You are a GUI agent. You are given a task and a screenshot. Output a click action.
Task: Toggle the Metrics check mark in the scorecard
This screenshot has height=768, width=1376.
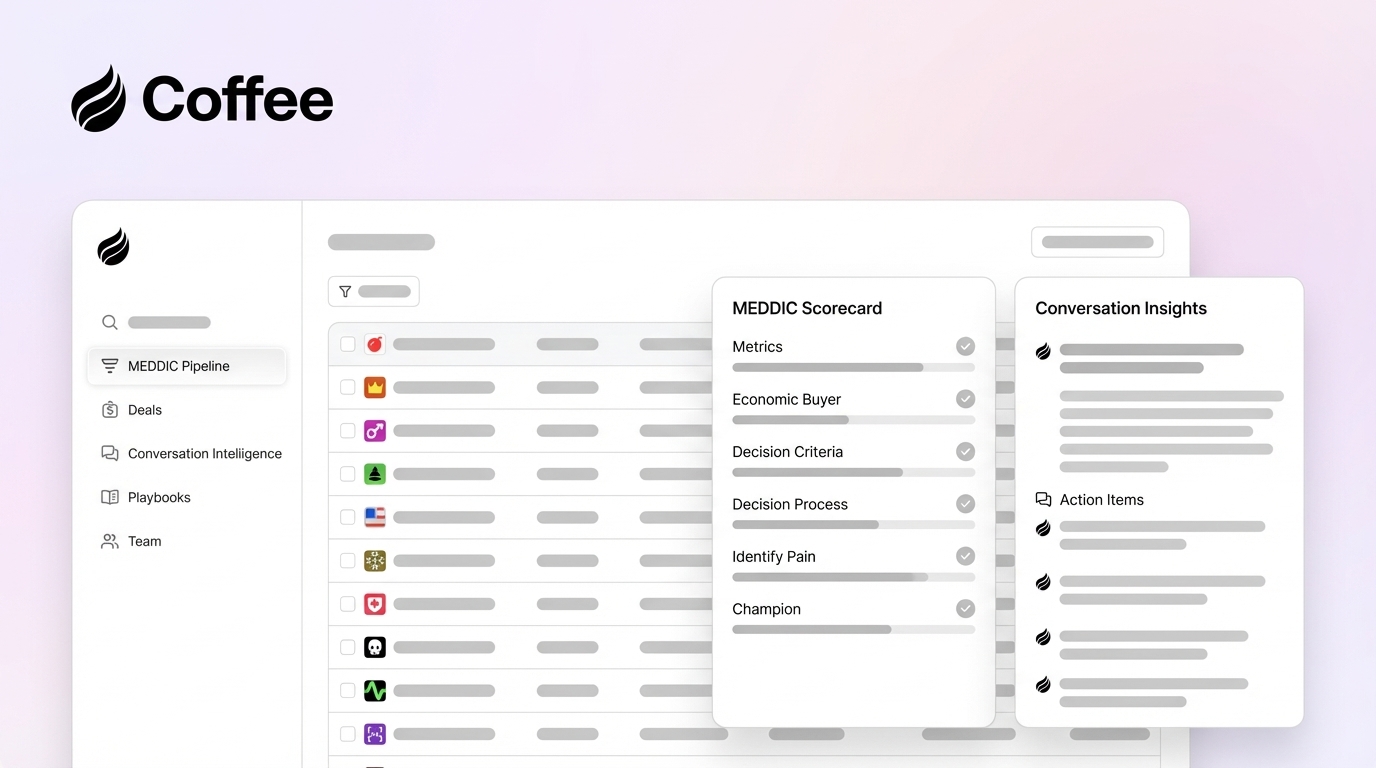pos(965,346)
